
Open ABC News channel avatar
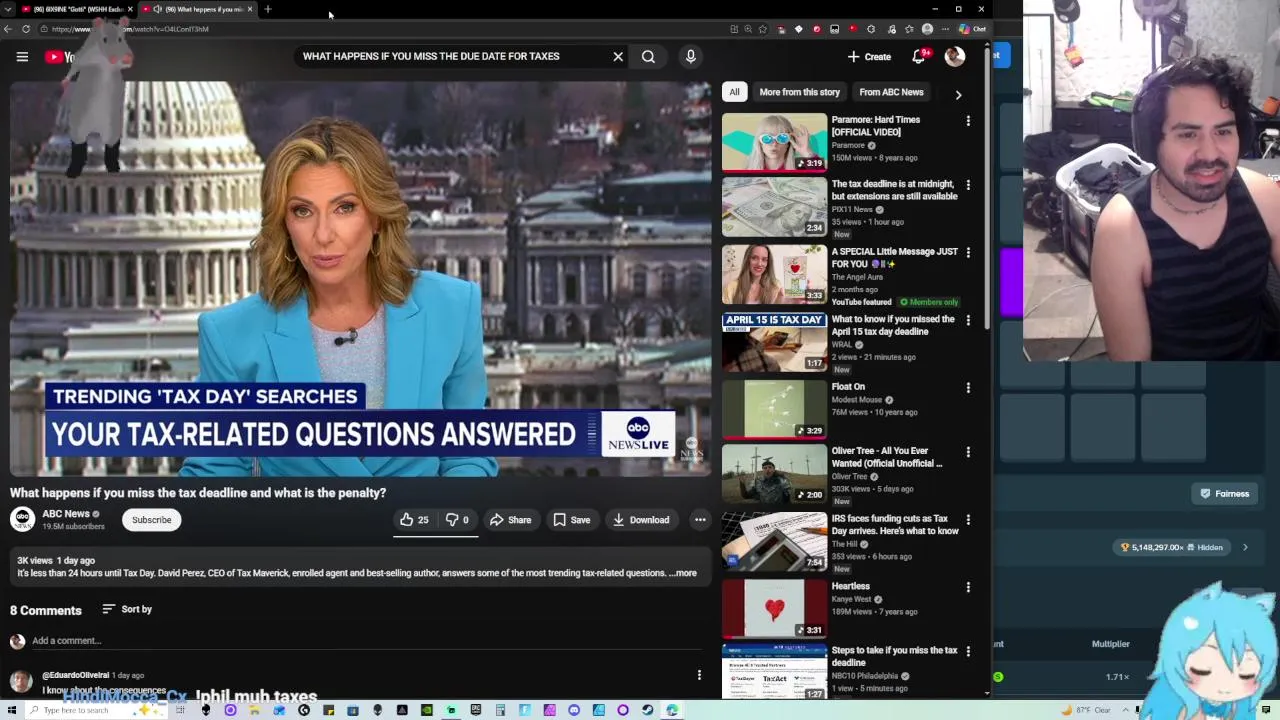[x=22, y=520]
